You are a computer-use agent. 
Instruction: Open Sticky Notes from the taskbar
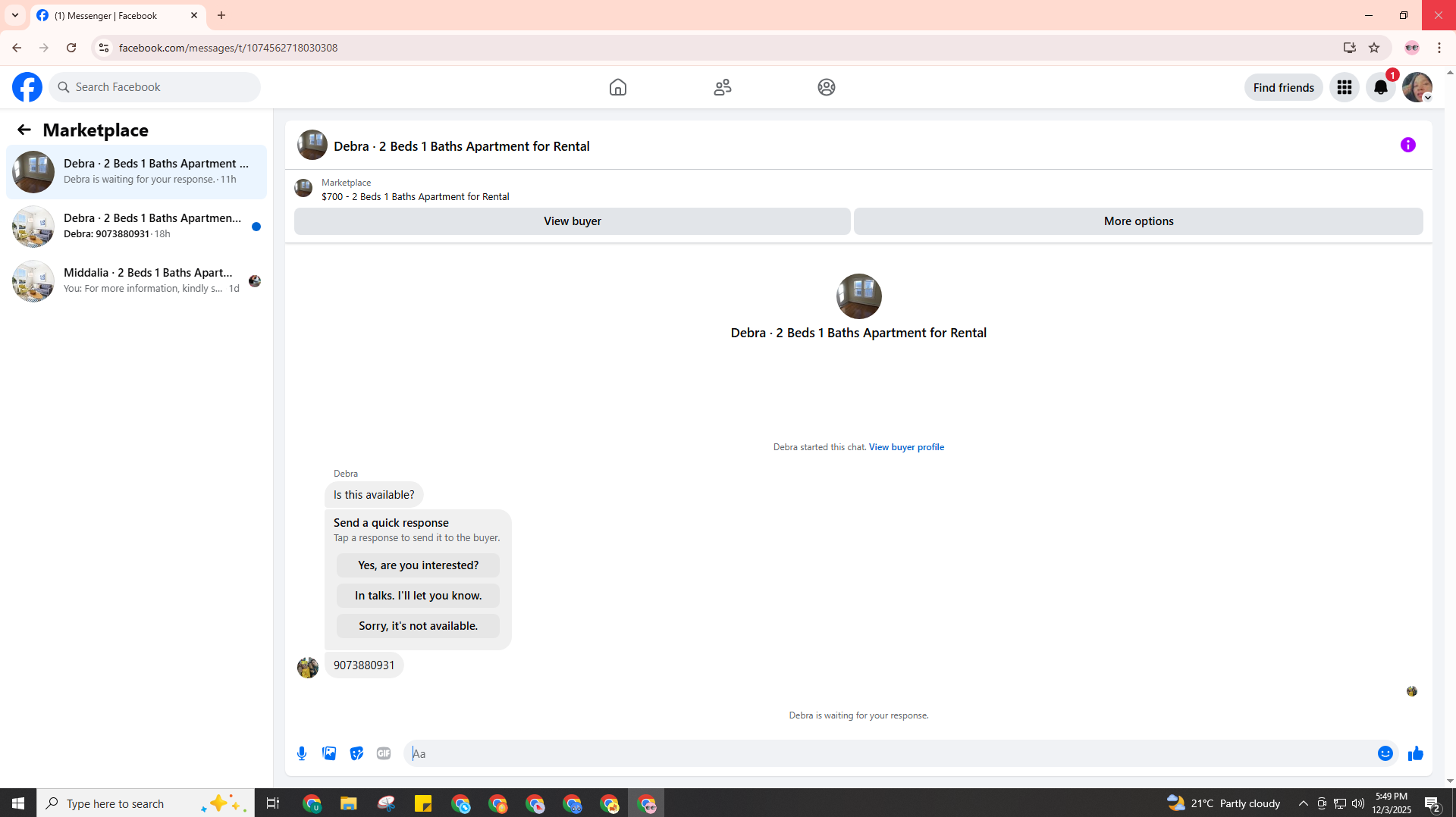423,803
